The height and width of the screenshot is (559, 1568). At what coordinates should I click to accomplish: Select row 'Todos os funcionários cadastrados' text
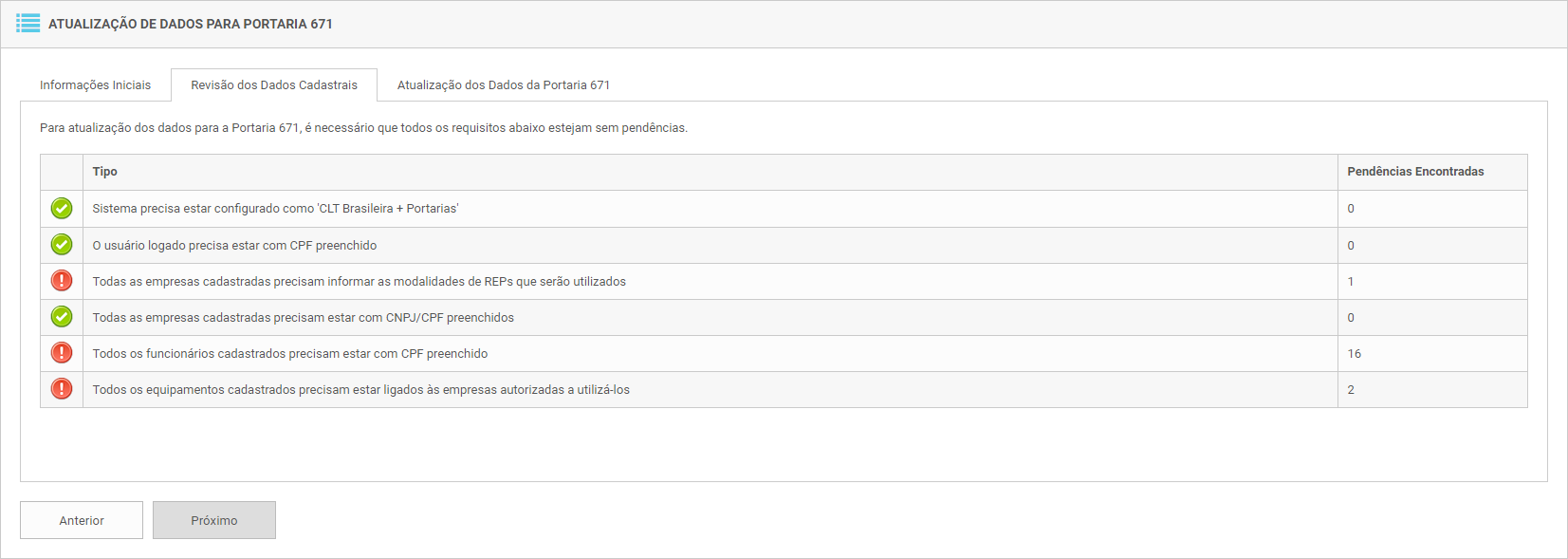(x=289, y=354)
